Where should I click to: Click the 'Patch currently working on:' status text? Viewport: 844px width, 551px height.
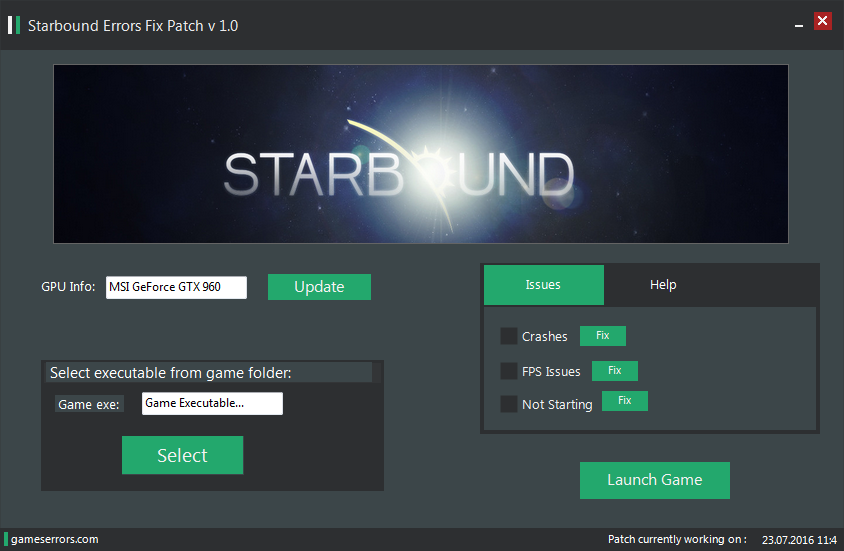tap(677, 539)
